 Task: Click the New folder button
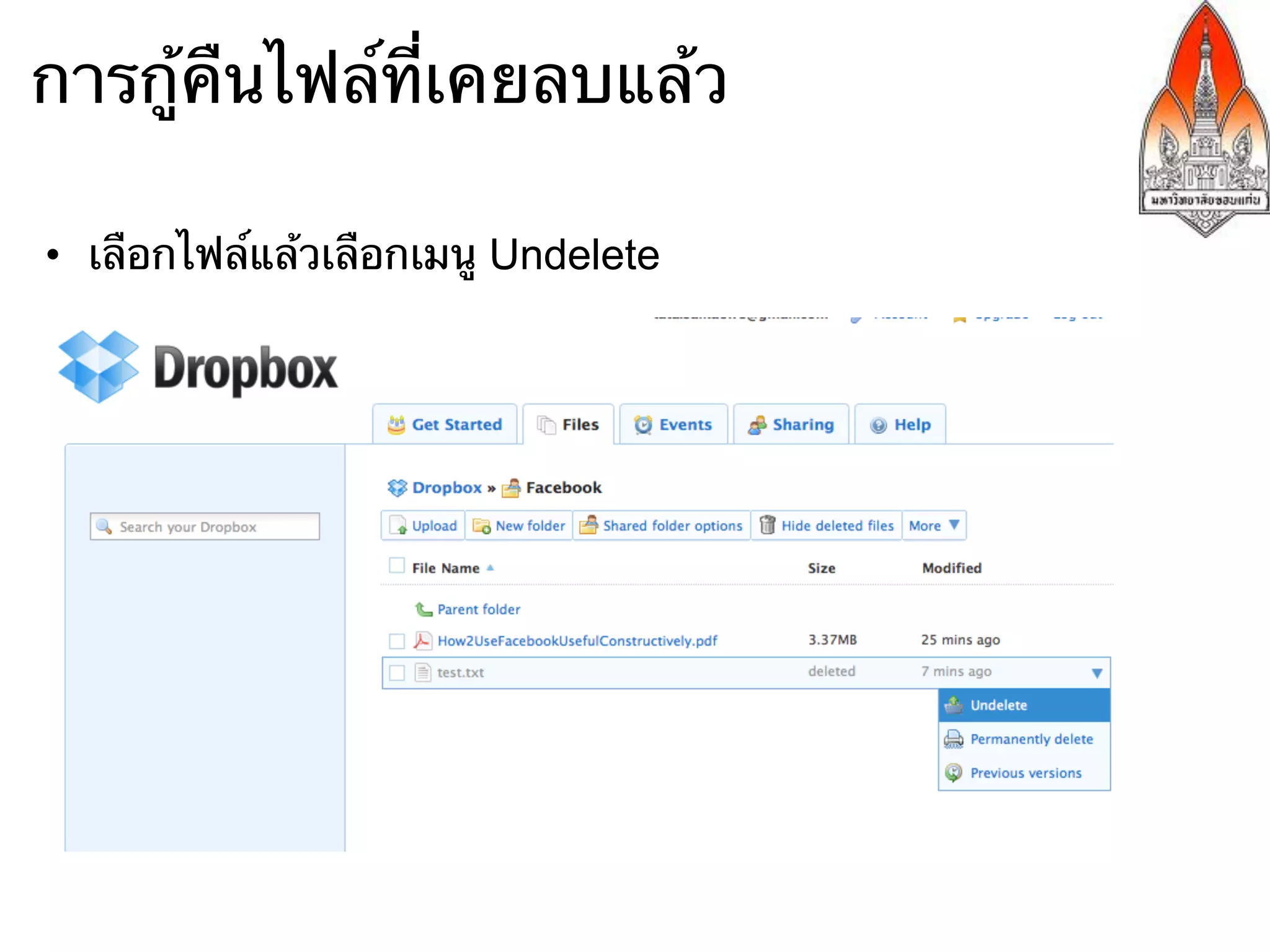[x=519, y=526]
